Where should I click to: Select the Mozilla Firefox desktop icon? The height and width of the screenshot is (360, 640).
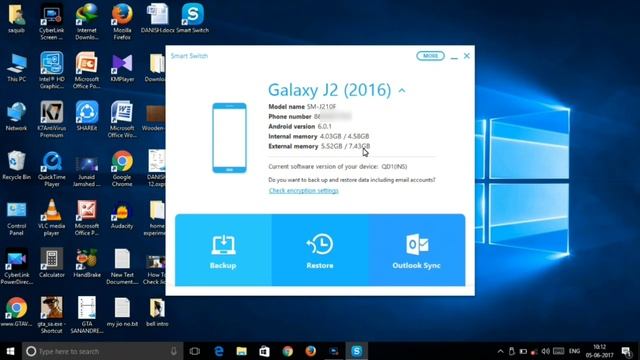pyautogui.click(x=122, y=21)
